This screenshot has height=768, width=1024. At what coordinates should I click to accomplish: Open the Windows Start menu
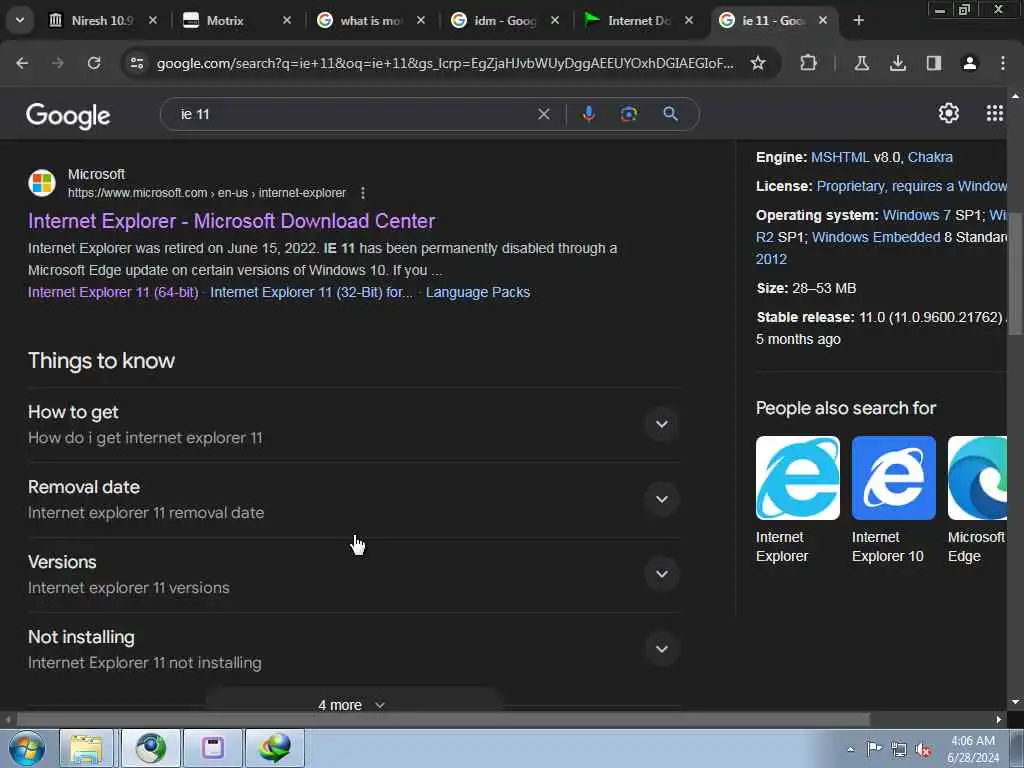[26, 748]
